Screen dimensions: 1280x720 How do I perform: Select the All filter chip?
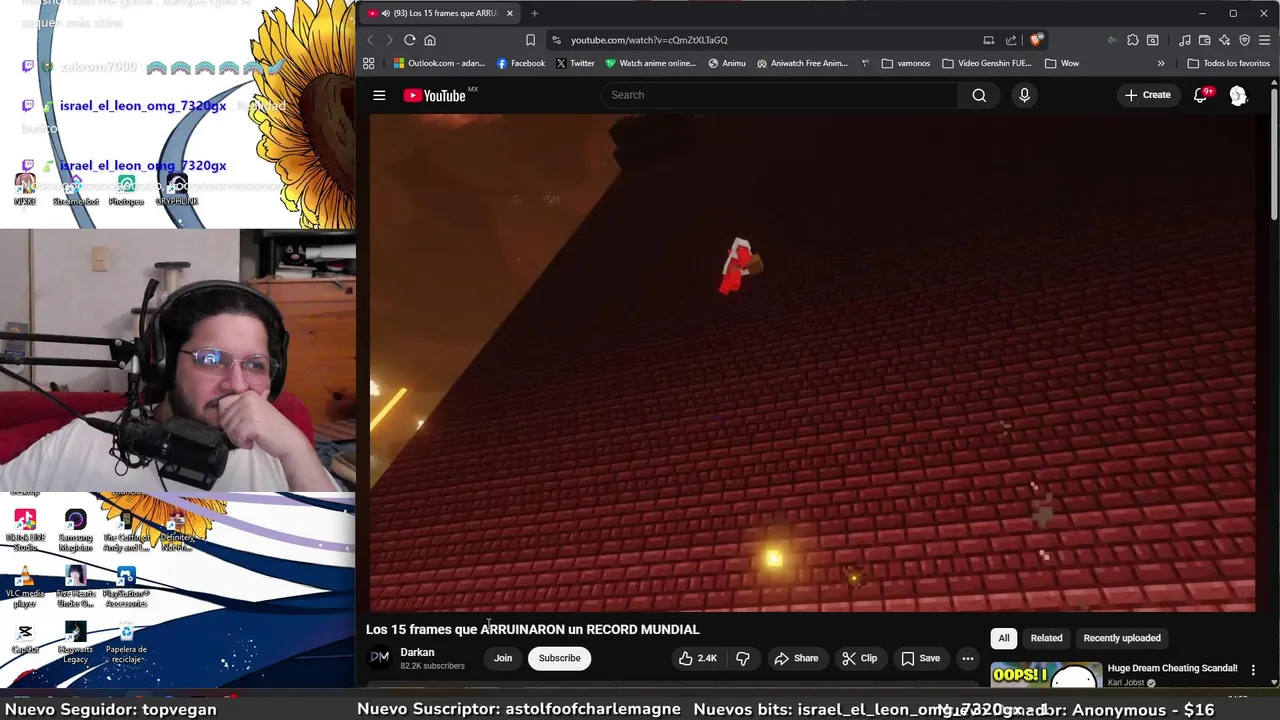tap(1004, 638)
